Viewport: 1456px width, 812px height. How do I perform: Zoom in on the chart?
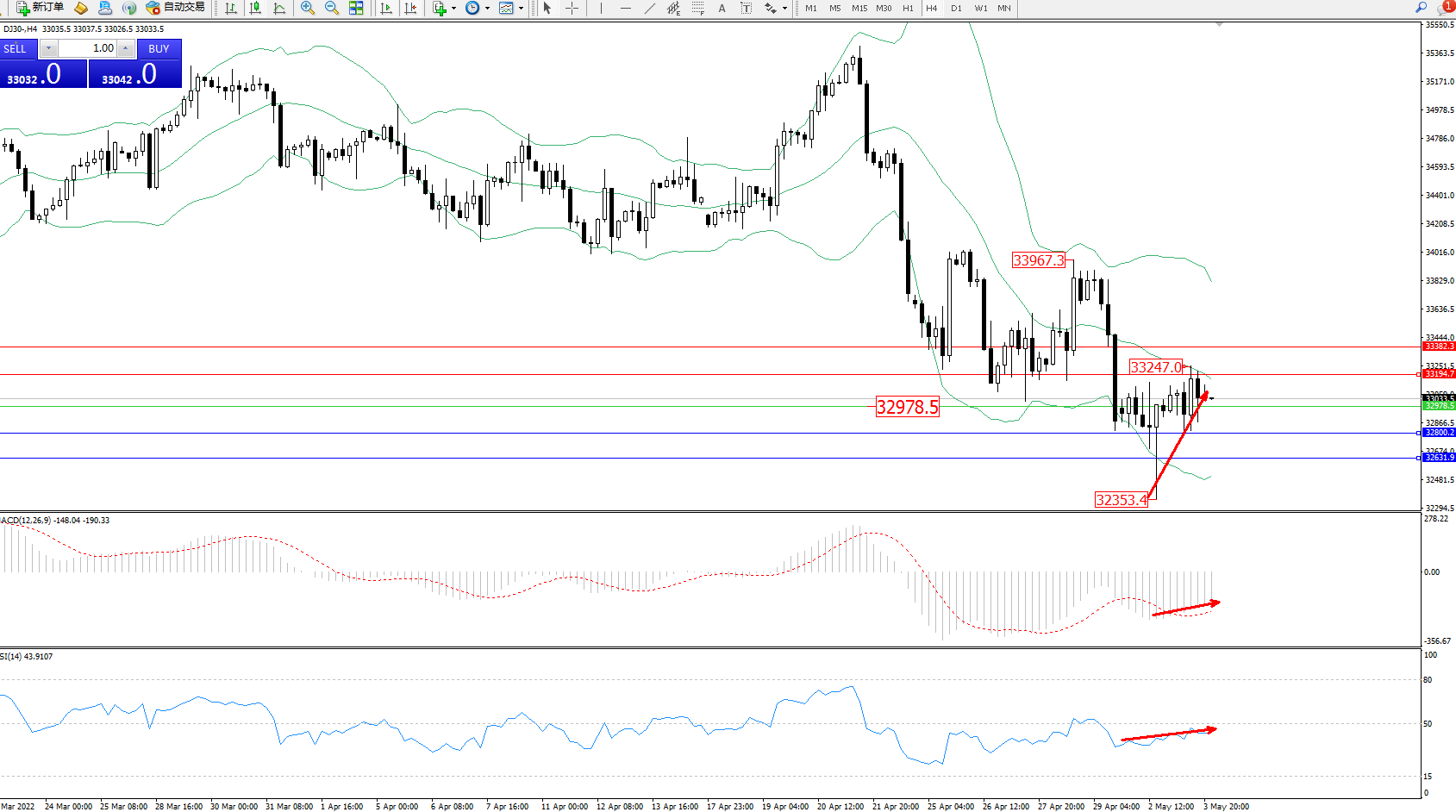[x=307, y=8]
